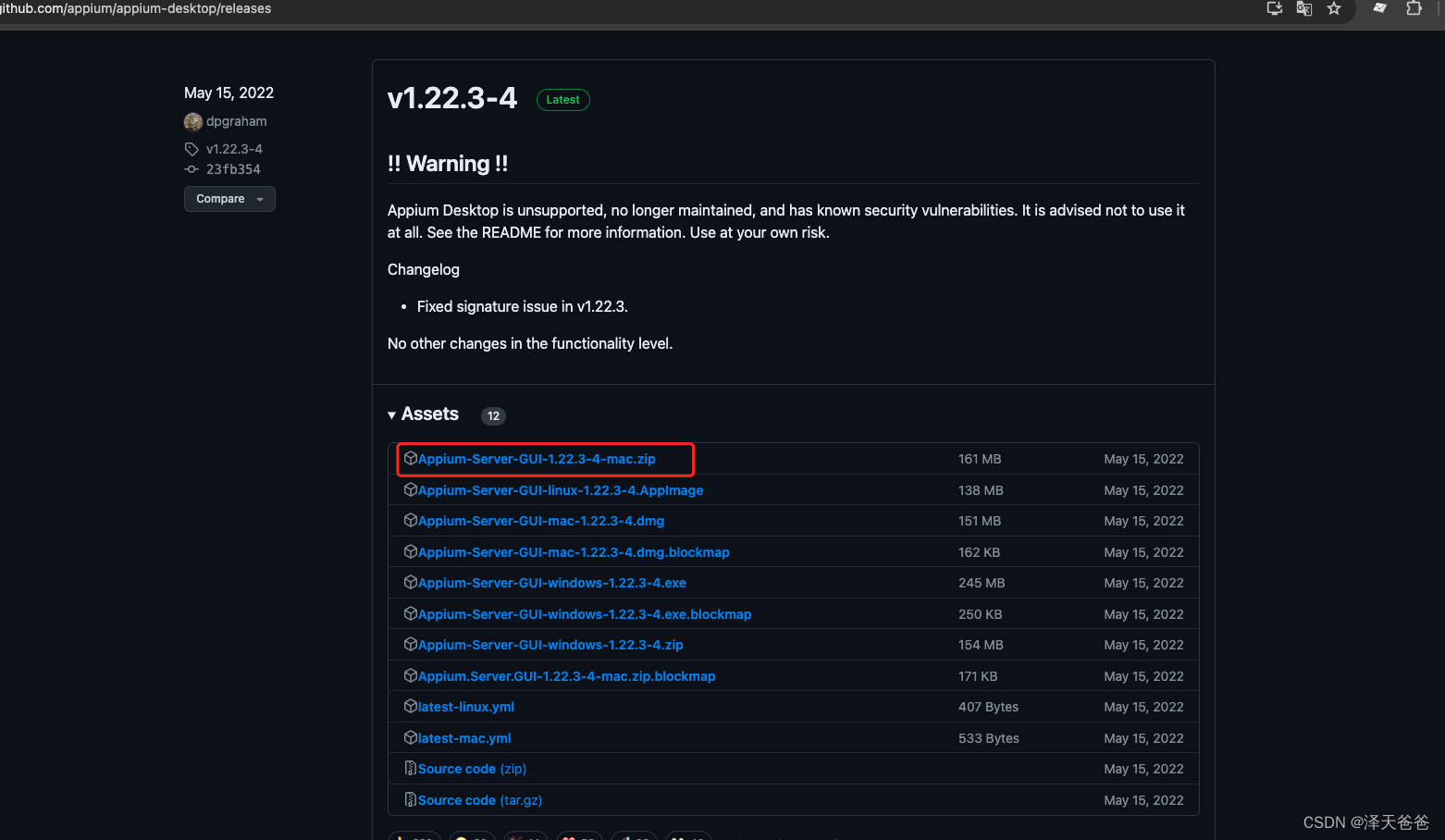The height and width of the screenshot is (840, 1445).
Task: Open Appium-Server-GUI-mac-1.22.3-4.dmg.blockmap link
Action: [574, 552]
